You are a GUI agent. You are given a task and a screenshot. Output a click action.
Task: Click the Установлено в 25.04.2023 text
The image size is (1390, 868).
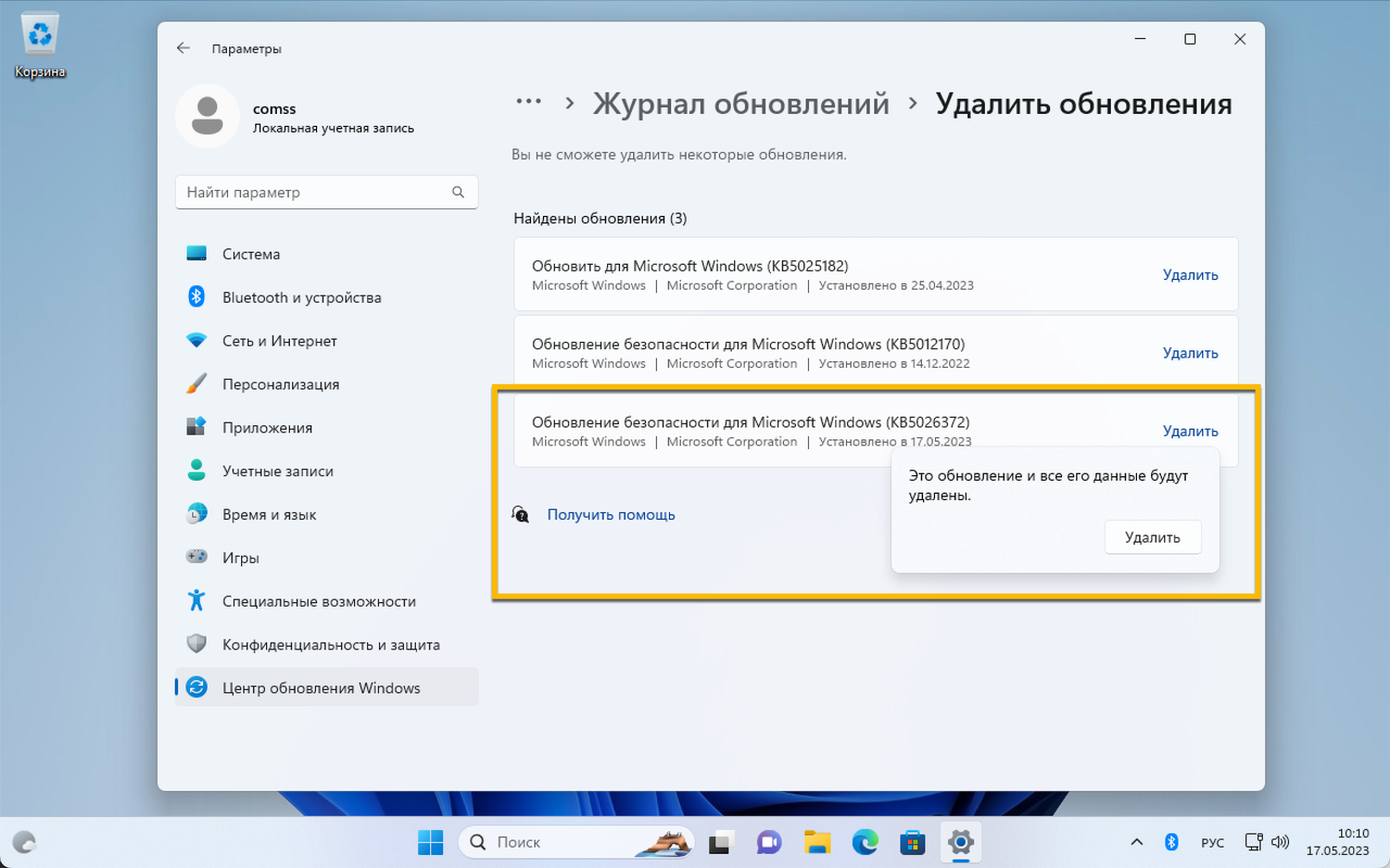[x=896, y=285]
